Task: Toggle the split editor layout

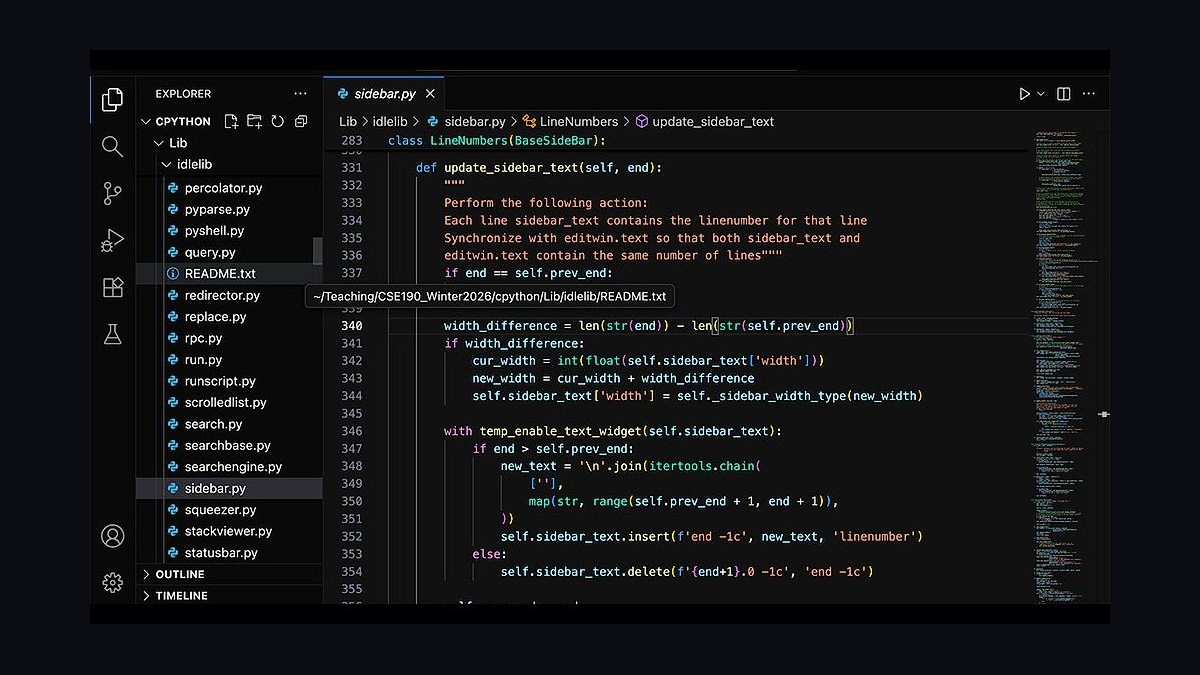Action: (x=1063, y=94)
